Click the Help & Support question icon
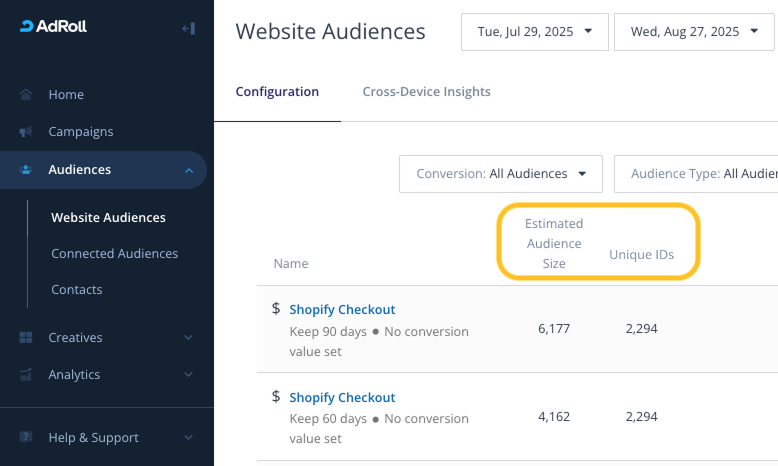Screen dimensions: 778x466 tap(26, 438)
